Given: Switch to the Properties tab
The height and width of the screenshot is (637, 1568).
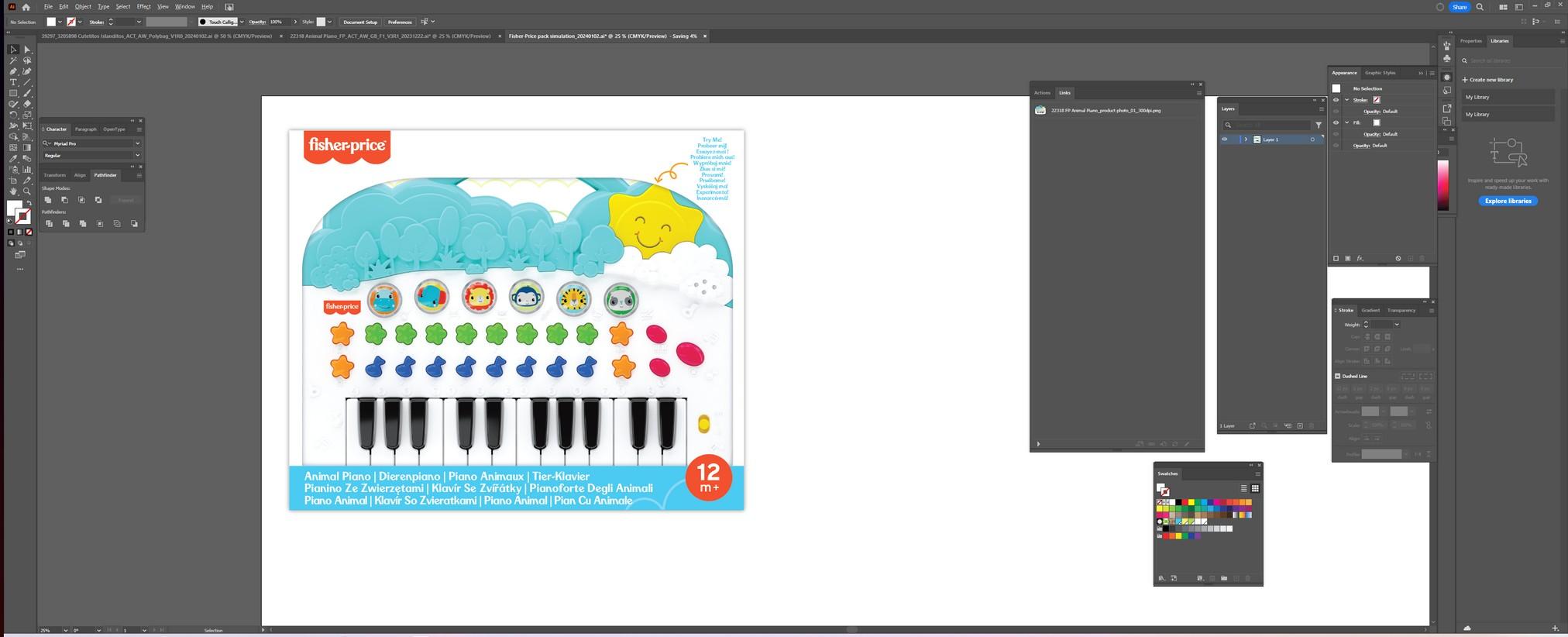Looking at the screenshot, I should (1470, 41).
